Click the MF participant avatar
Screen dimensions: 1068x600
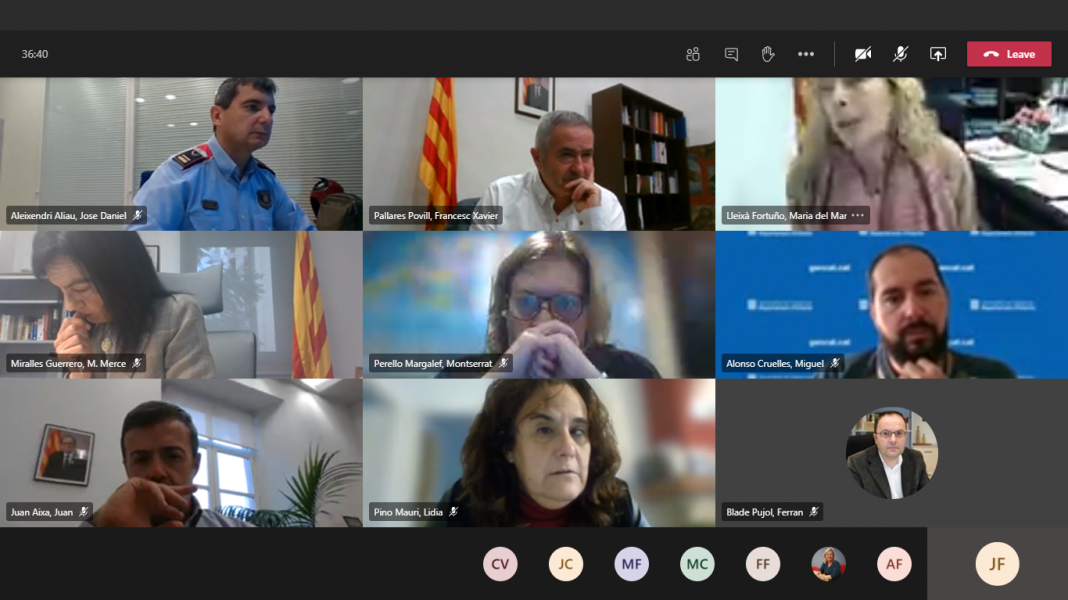coord(631,564)
